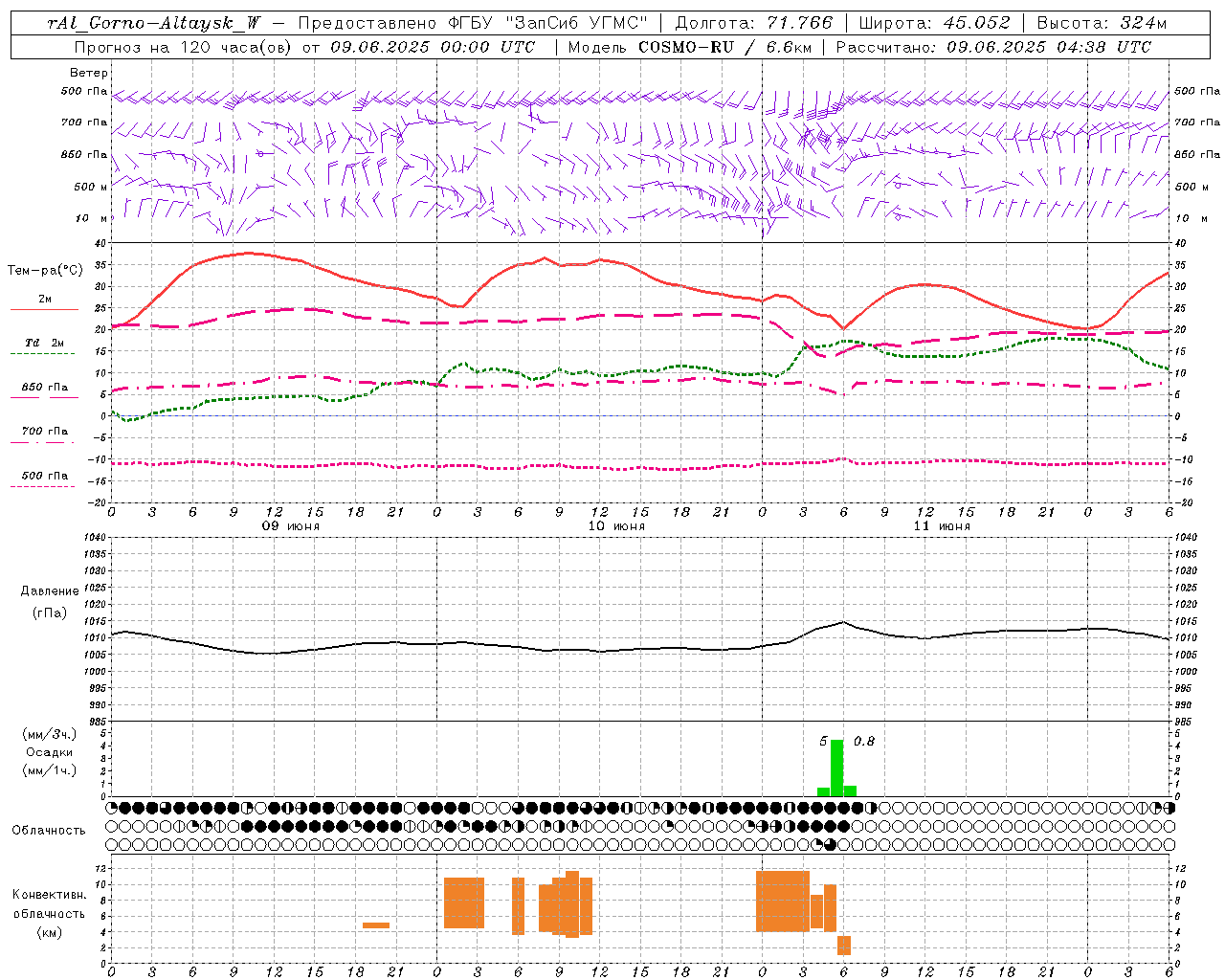The image size is (1225, 980).
Task: Select the (гПа) unit under Давление
Action: point(50,613)
